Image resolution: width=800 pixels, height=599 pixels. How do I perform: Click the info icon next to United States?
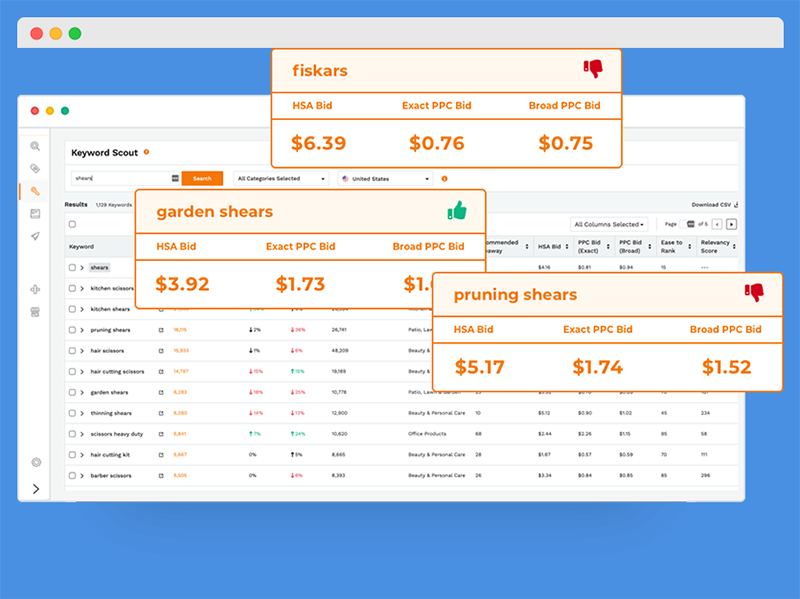tap(444, 179)
